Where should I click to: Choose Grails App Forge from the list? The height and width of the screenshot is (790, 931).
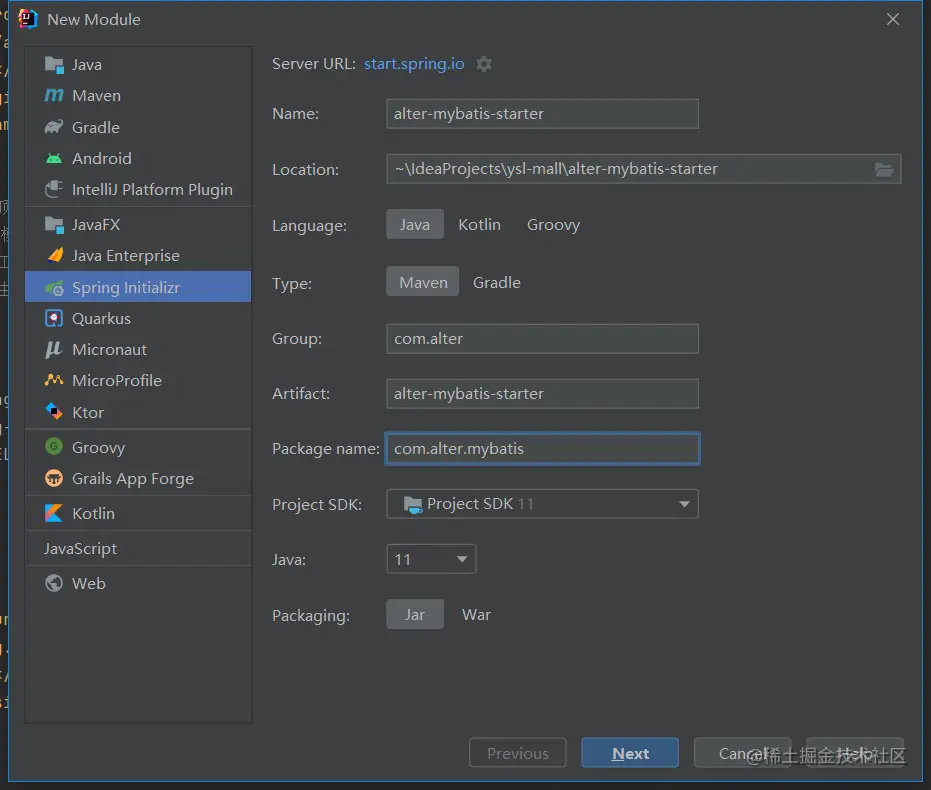click(133, 479)
